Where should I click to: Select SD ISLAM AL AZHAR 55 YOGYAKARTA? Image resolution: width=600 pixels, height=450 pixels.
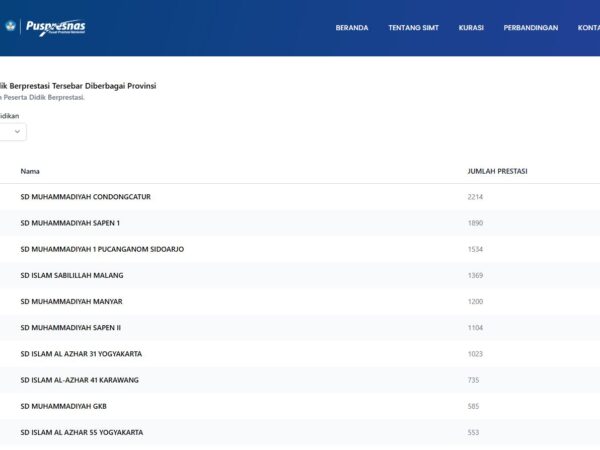pos(82,432)
